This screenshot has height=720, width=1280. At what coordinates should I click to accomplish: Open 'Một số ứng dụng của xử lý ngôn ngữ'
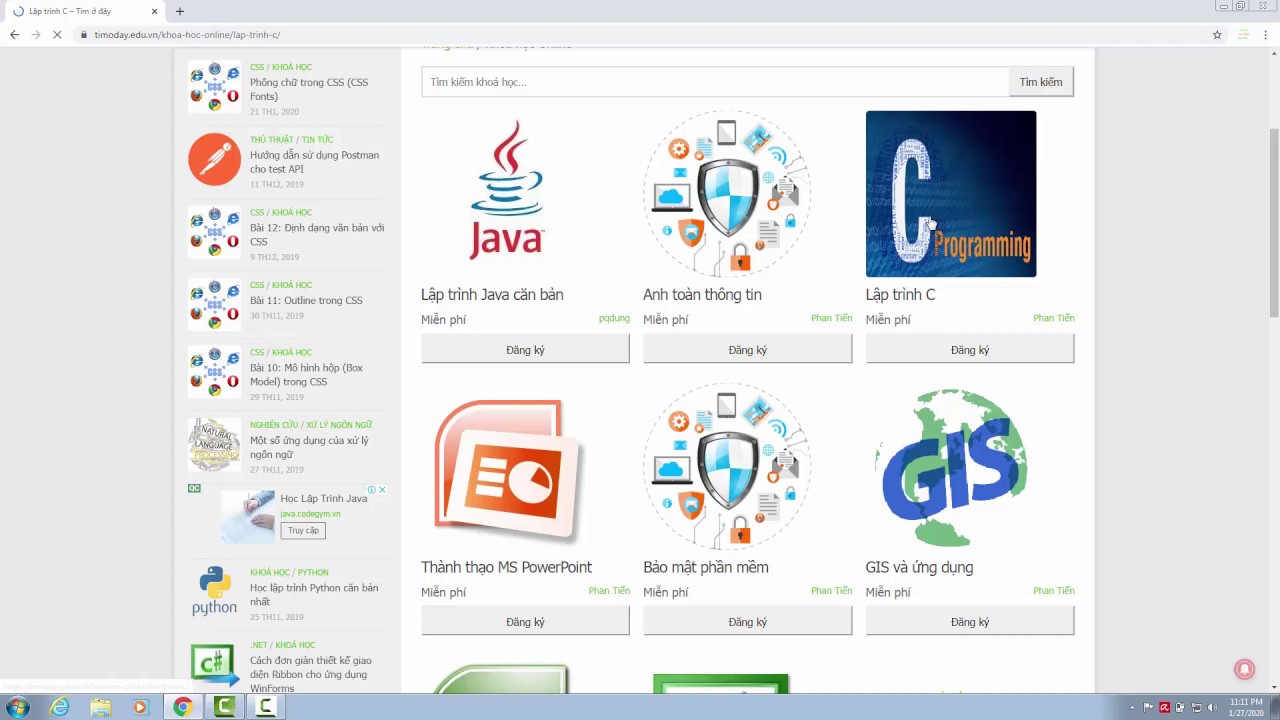click(x=309, y=447)
